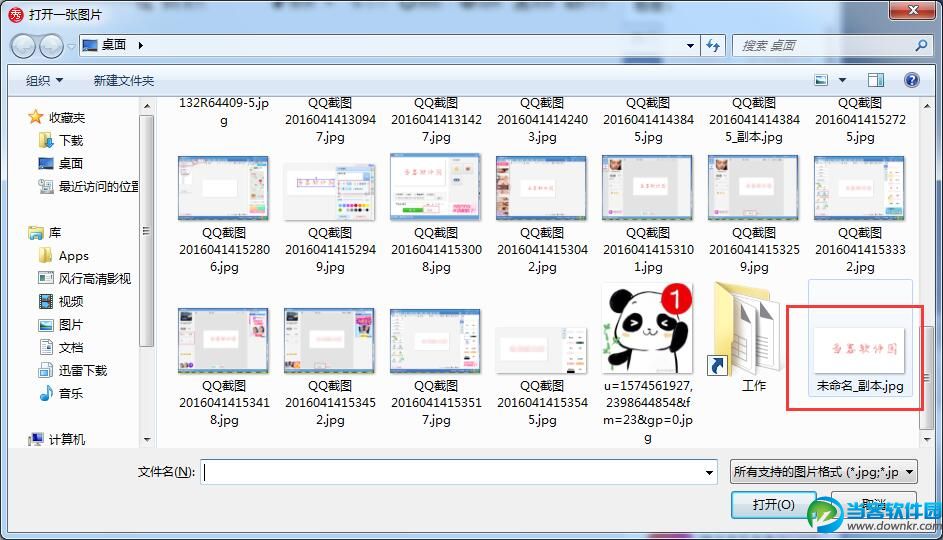Open the 组织 organize dropdown menu
943x540 pixels.
coord(44,80)
